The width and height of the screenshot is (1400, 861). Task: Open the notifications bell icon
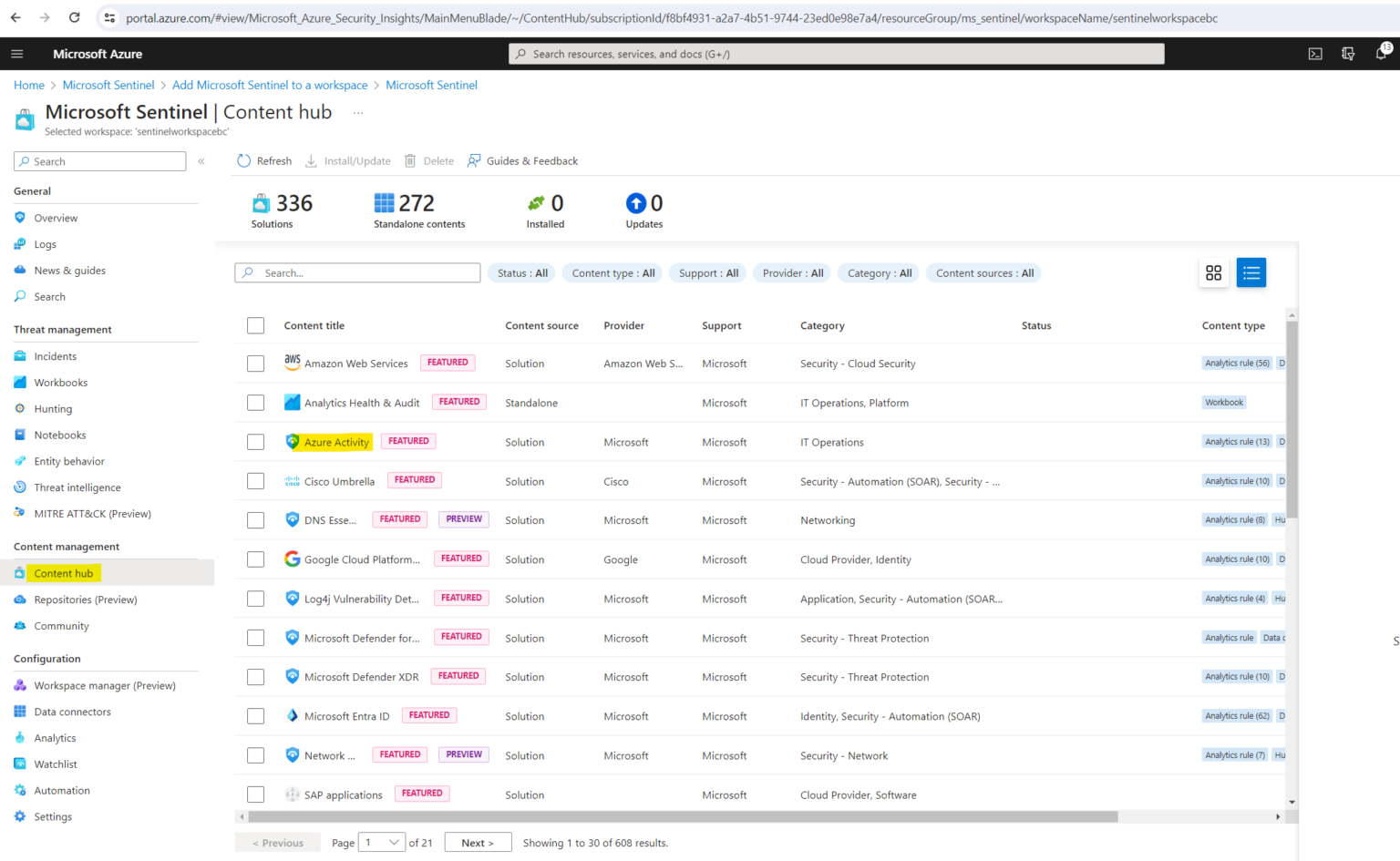point(1382,53)
